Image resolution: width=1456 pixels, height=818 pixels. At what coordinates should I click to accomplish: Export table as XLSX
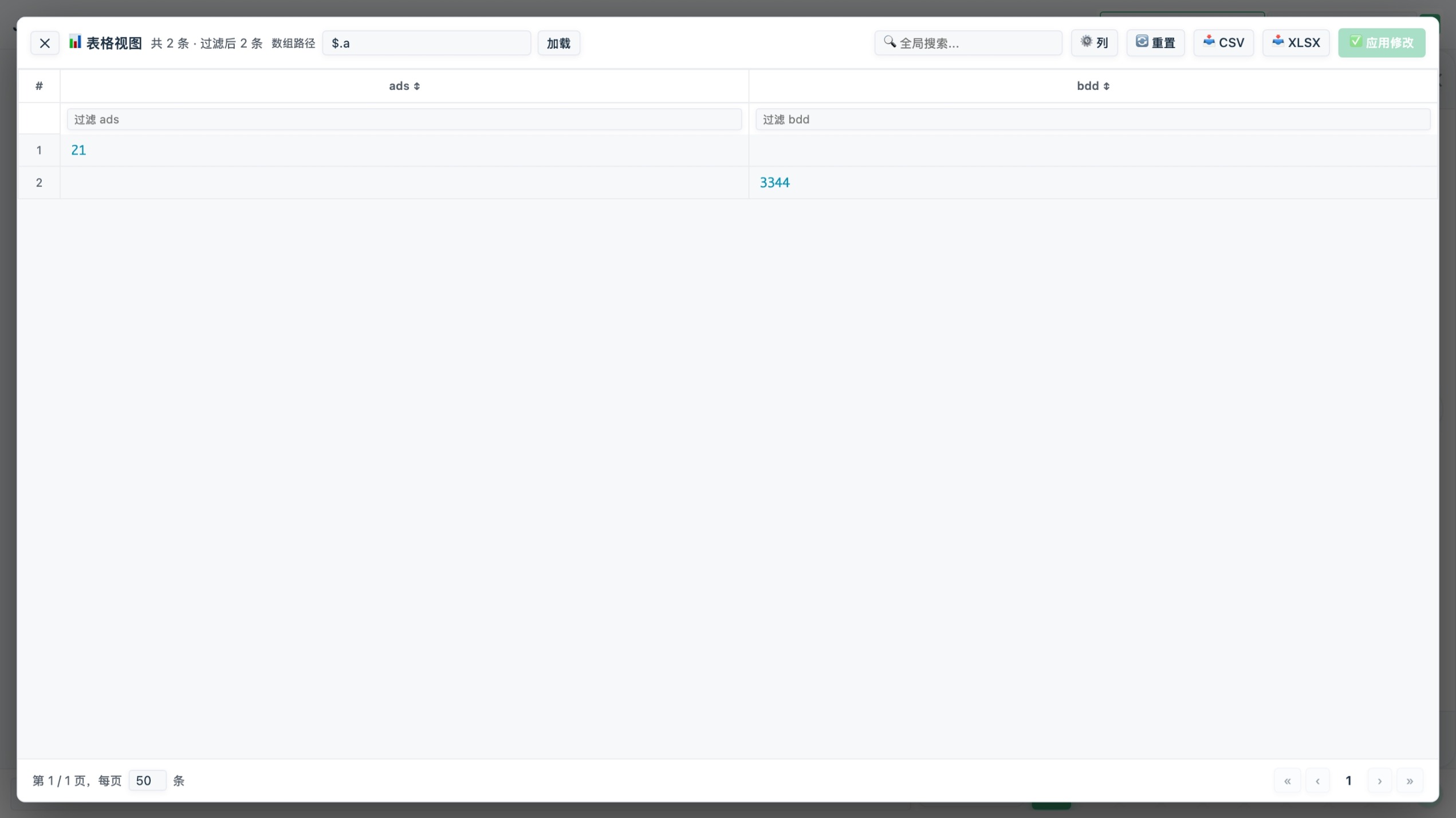[1296, 43]
